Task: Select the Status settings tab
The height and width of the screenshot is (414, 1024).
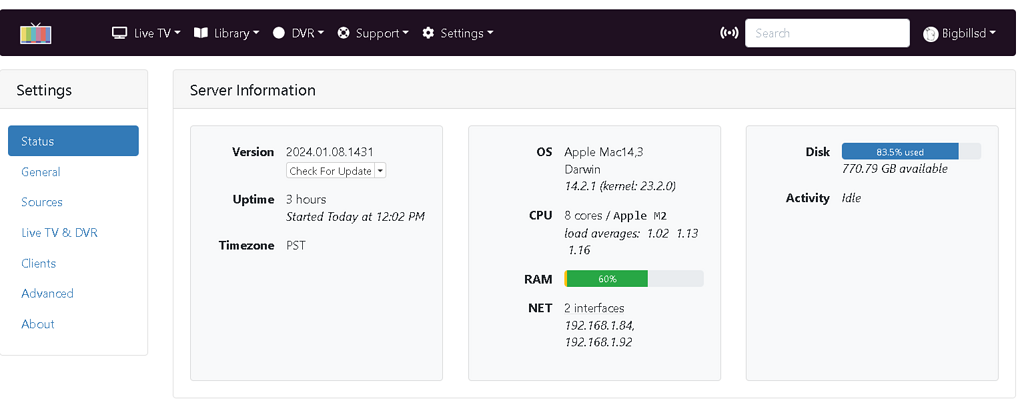Action: [x=73, y=141]
